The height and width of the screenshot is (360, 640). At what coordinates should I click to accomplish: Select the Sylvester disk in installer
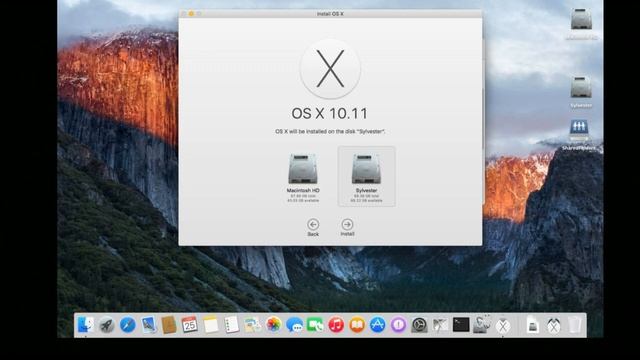point(367,177)
